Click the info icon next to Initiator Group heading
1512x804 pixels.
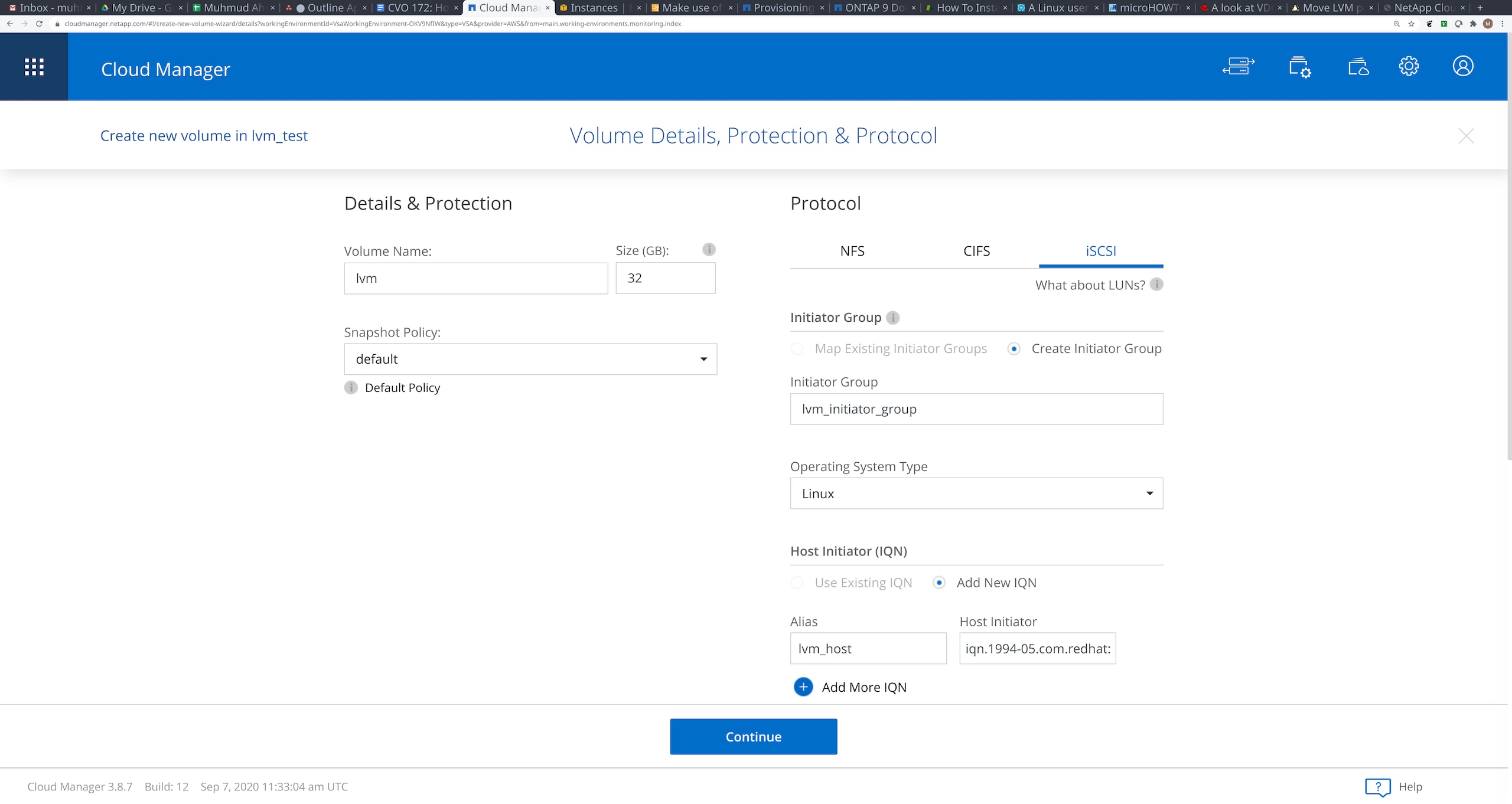coord(893,318)
